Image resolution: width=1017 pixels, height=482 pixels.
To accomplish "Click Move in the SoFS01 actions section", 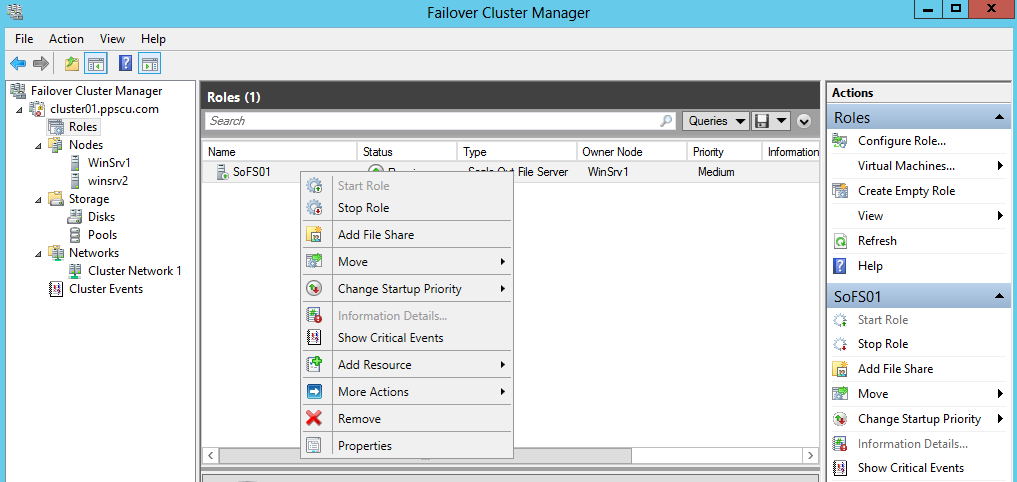I will tap(873, 394).
